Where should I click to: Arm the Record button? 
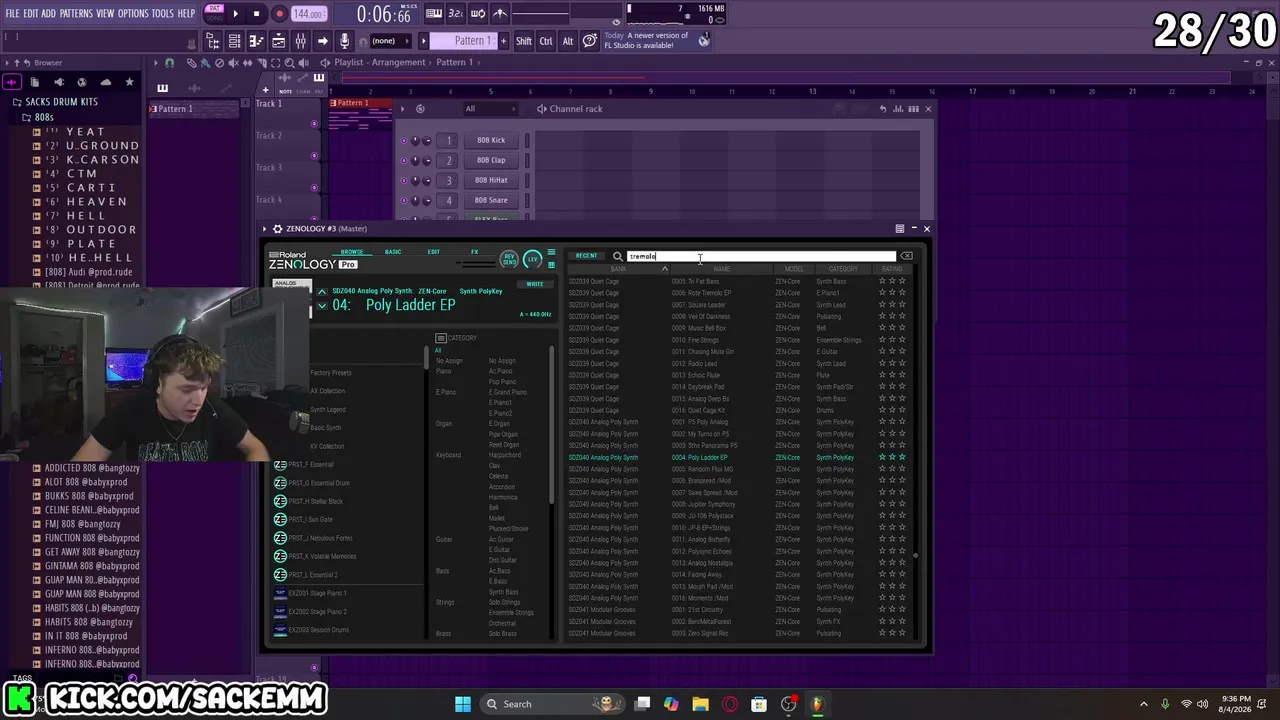tap(279, 14)
